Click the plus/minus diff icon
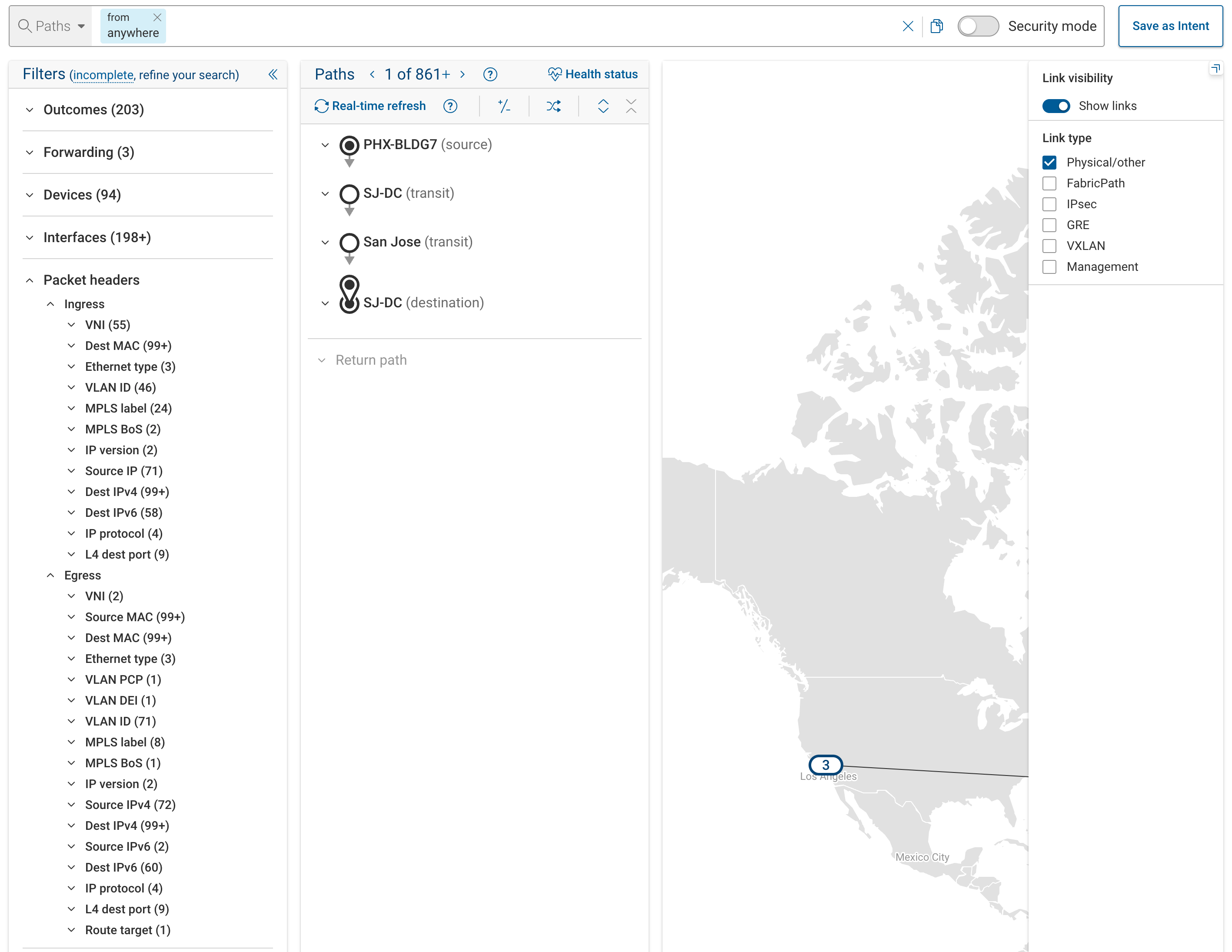Screen dimensions: 1232x952 504,106
